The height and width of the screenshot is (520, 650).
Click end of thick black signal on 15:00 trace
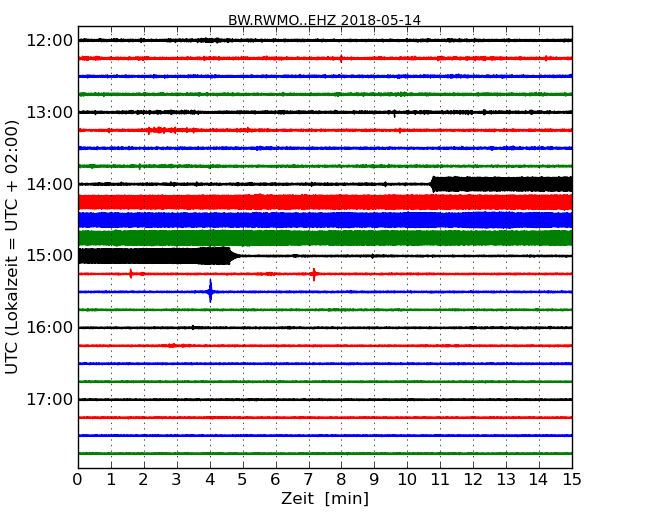(232, 256)
